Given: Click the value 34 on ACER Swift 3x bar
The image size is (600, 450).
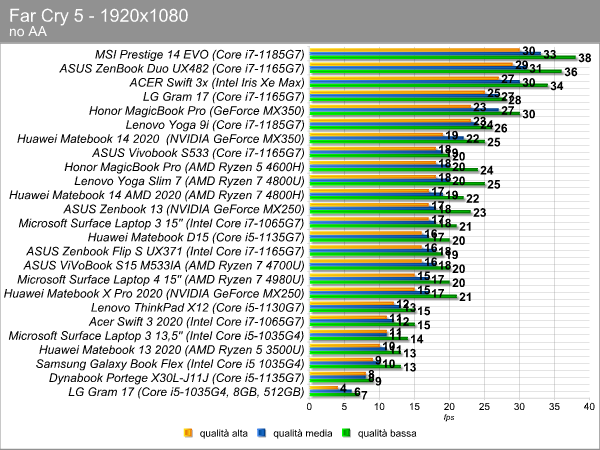Looking at the screenshot, I should click(557, 86).
